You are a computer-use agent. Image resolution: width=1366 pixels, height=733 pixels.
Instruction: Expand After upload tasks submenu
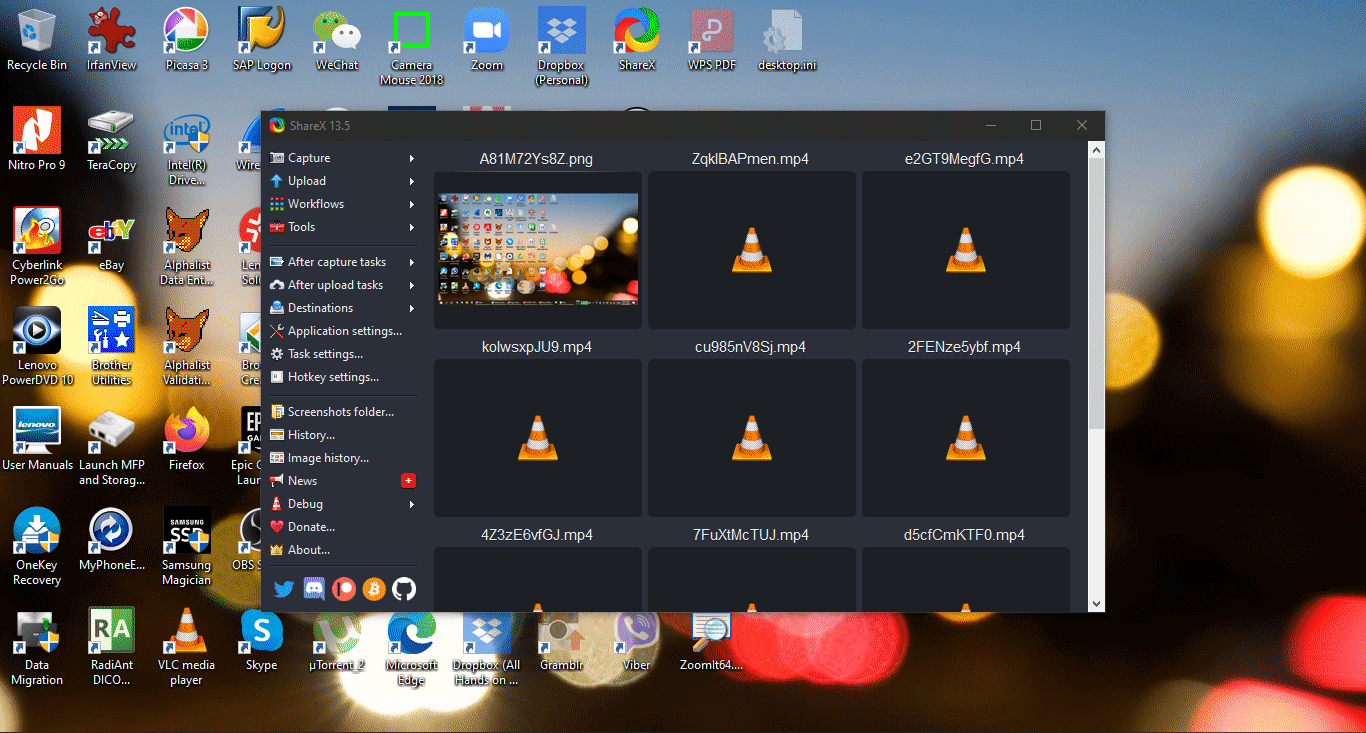click(342, 285)
